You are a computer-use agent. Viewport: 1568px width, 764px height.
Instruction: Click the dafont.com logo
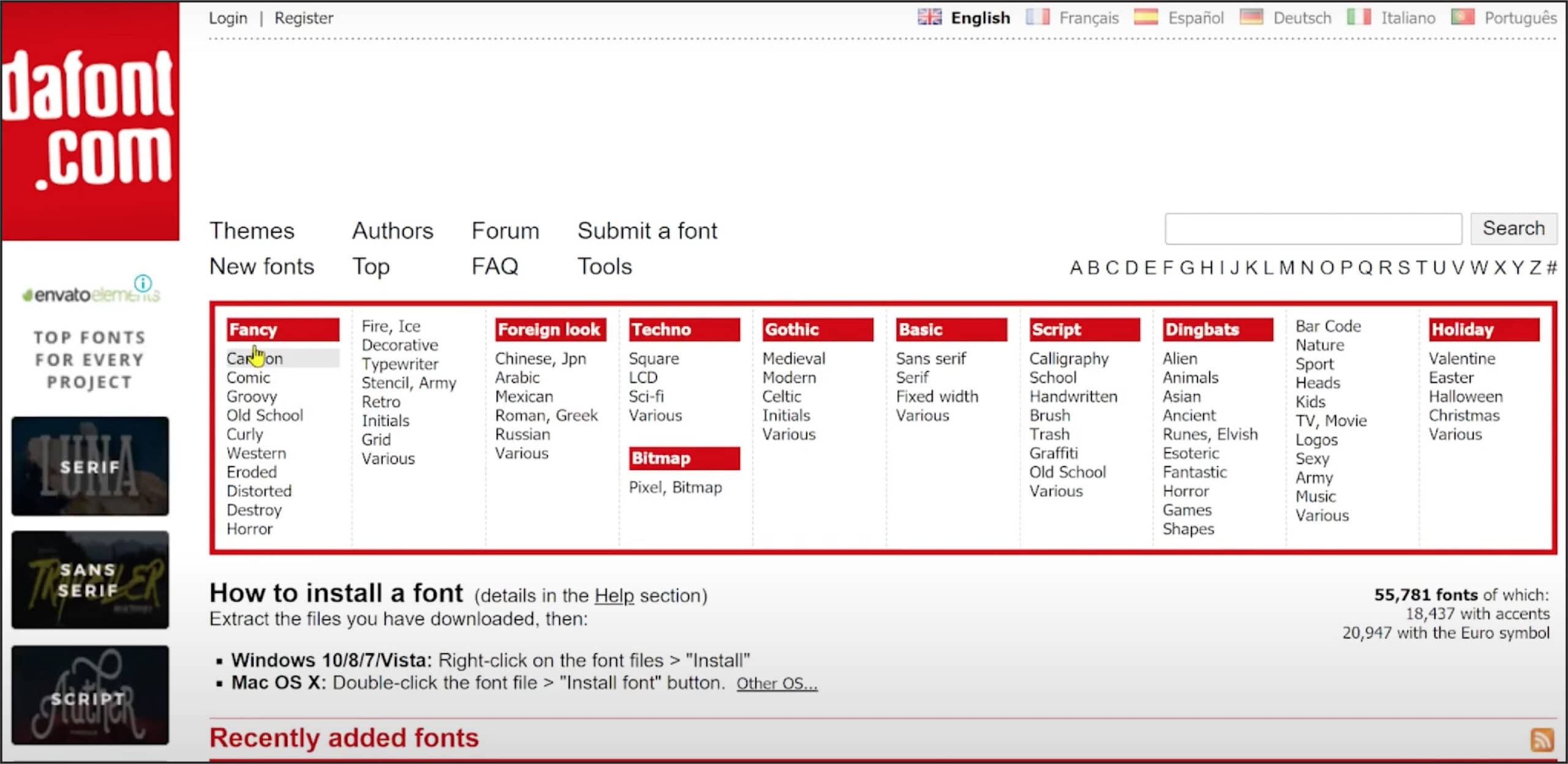[x=90, y=121]
